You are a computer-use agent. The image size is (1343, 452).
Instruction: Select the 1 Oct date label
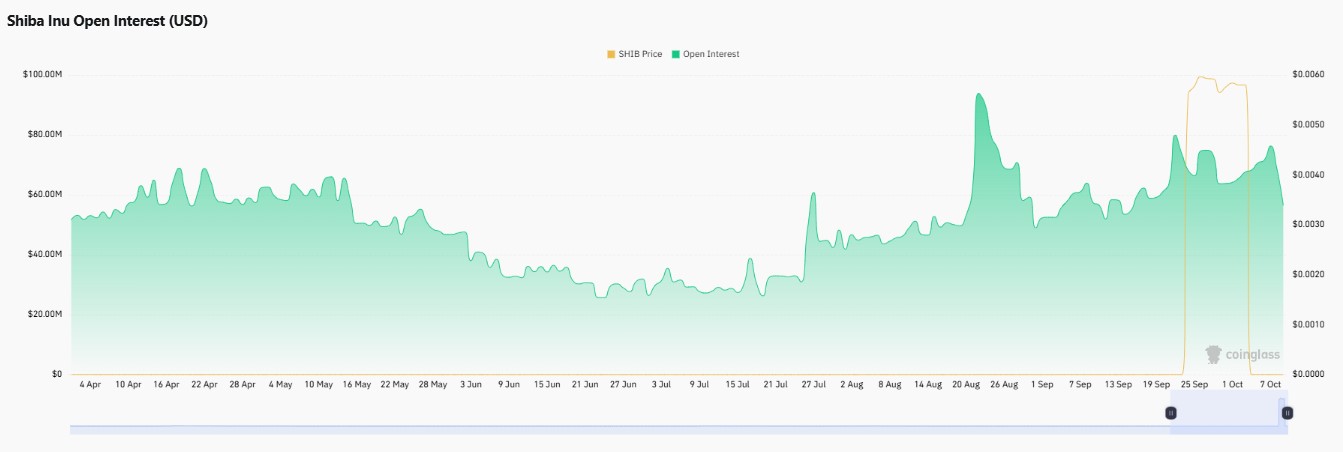coord(1232,384)
